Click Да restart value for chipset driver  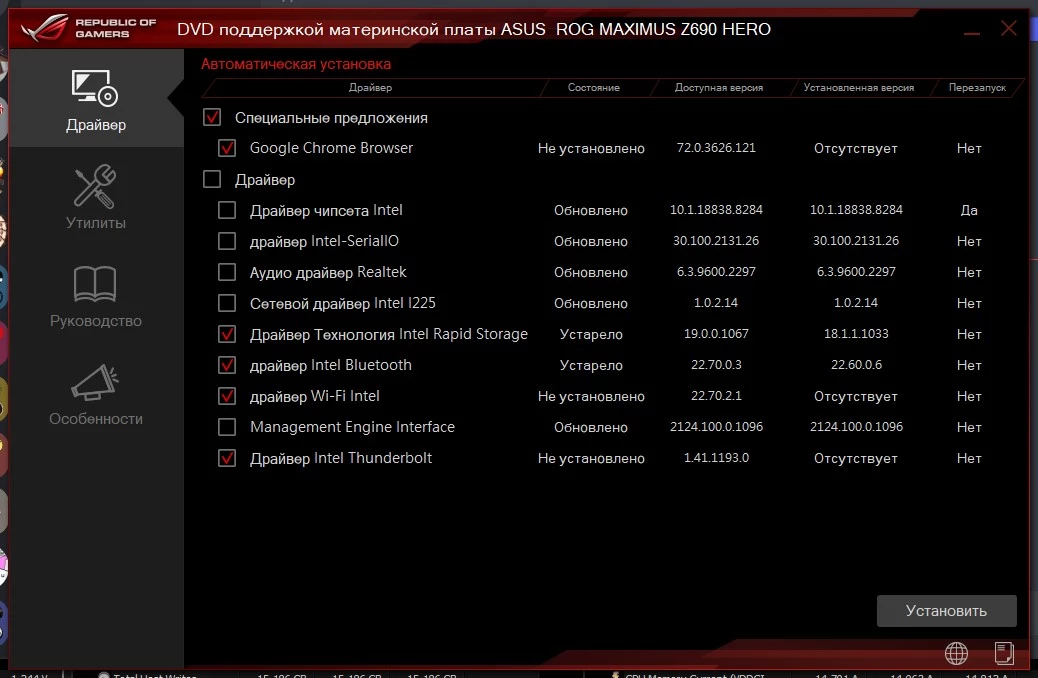coord(968,211)
